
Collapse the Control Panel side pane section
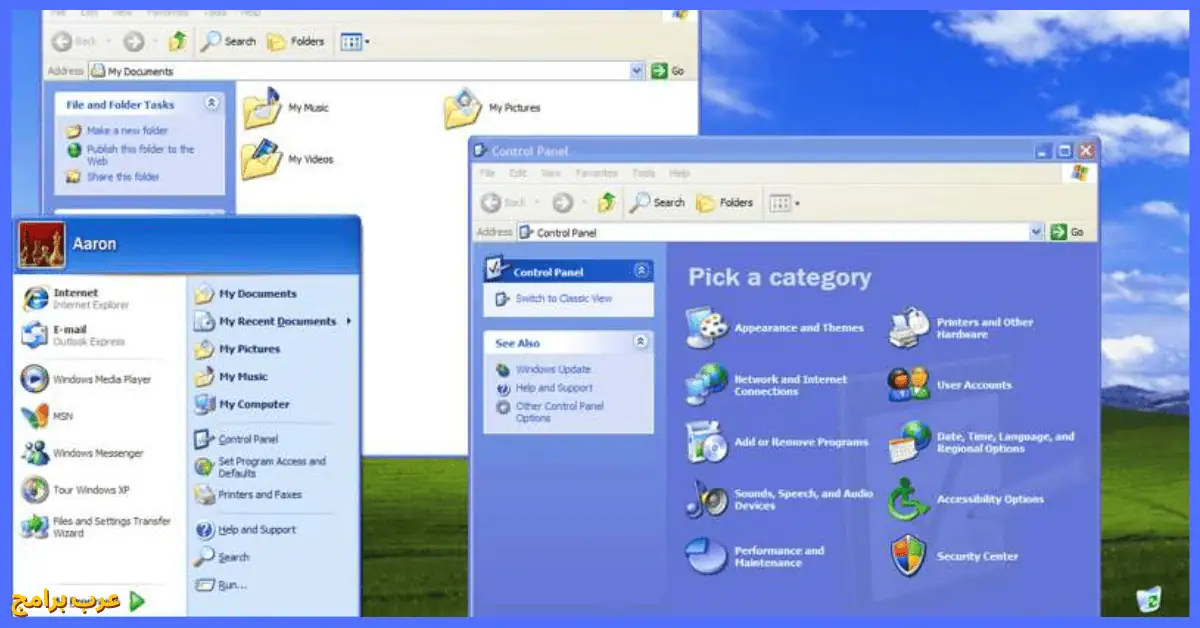(640, 271)
